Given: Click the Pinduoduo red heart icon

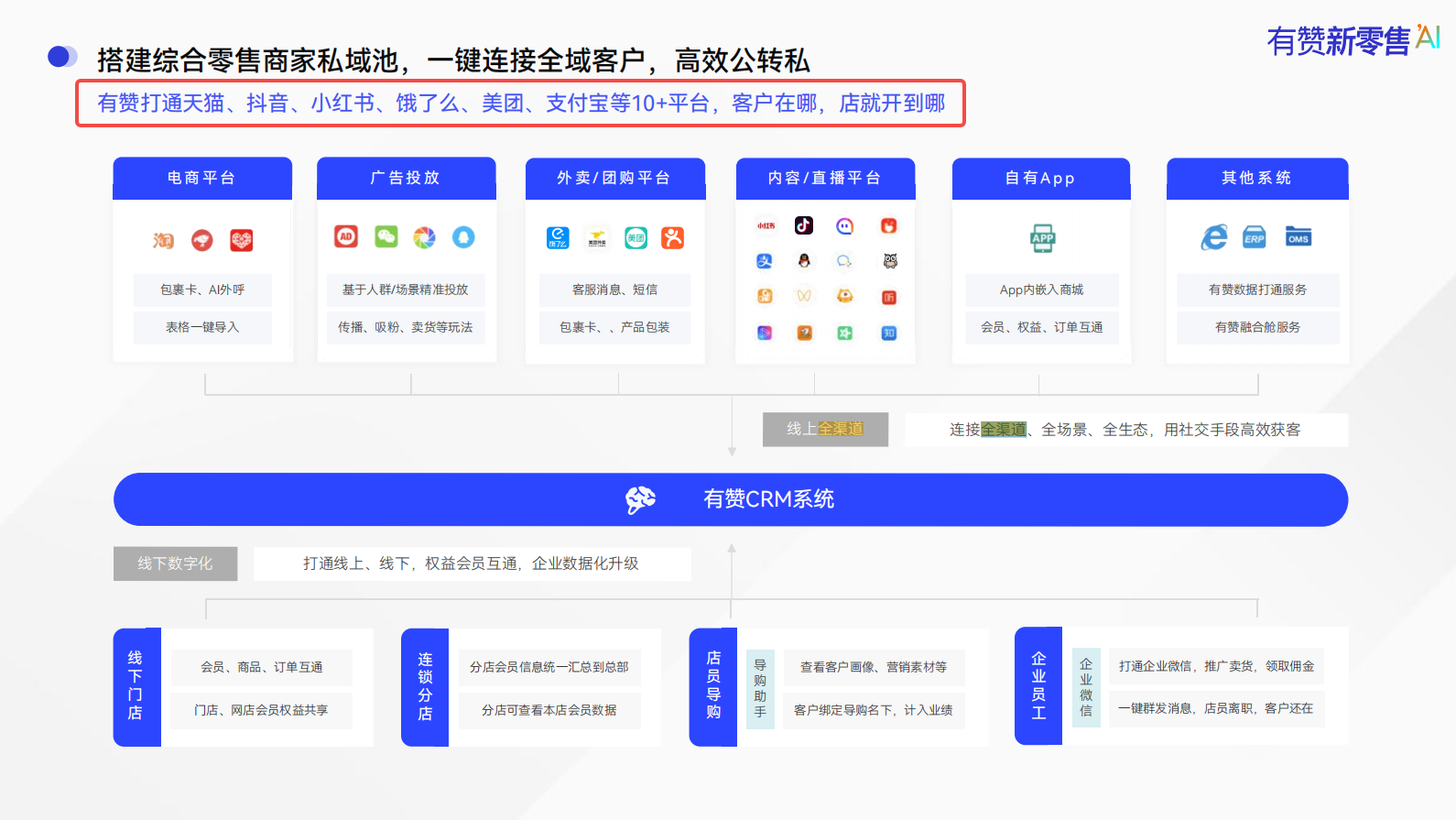Looking at the screenshot, I should (x=242, y=240).
